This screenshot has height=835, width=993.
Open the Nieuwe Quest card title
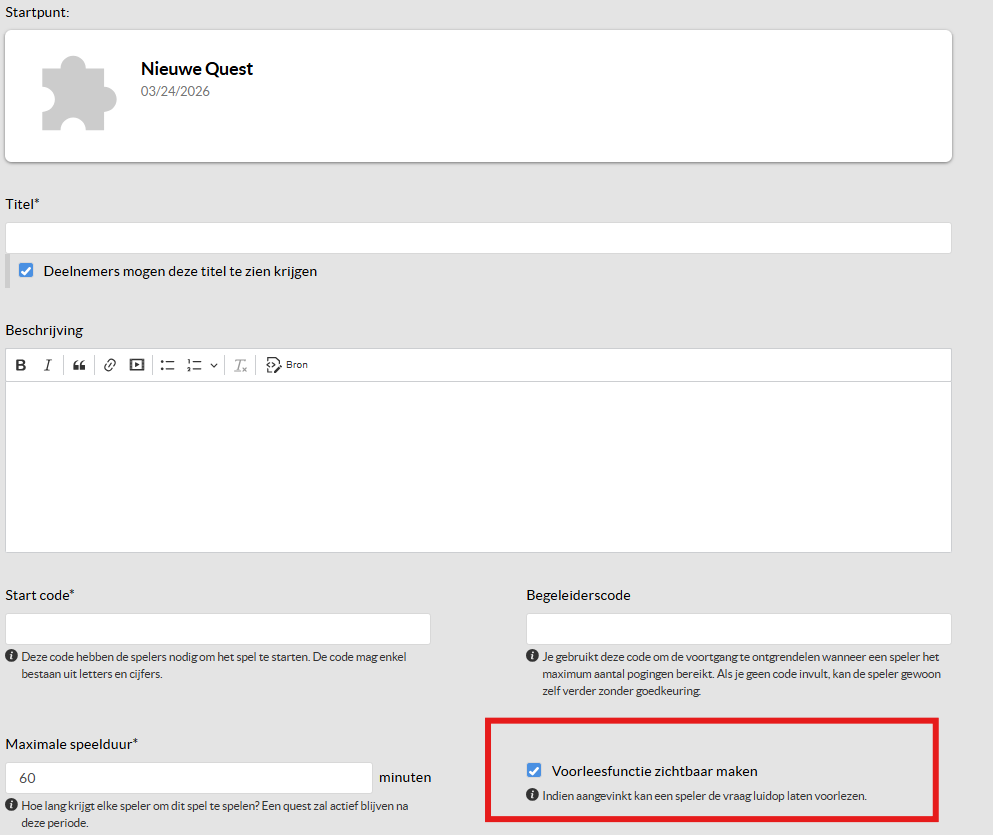[x=197, y=69]
